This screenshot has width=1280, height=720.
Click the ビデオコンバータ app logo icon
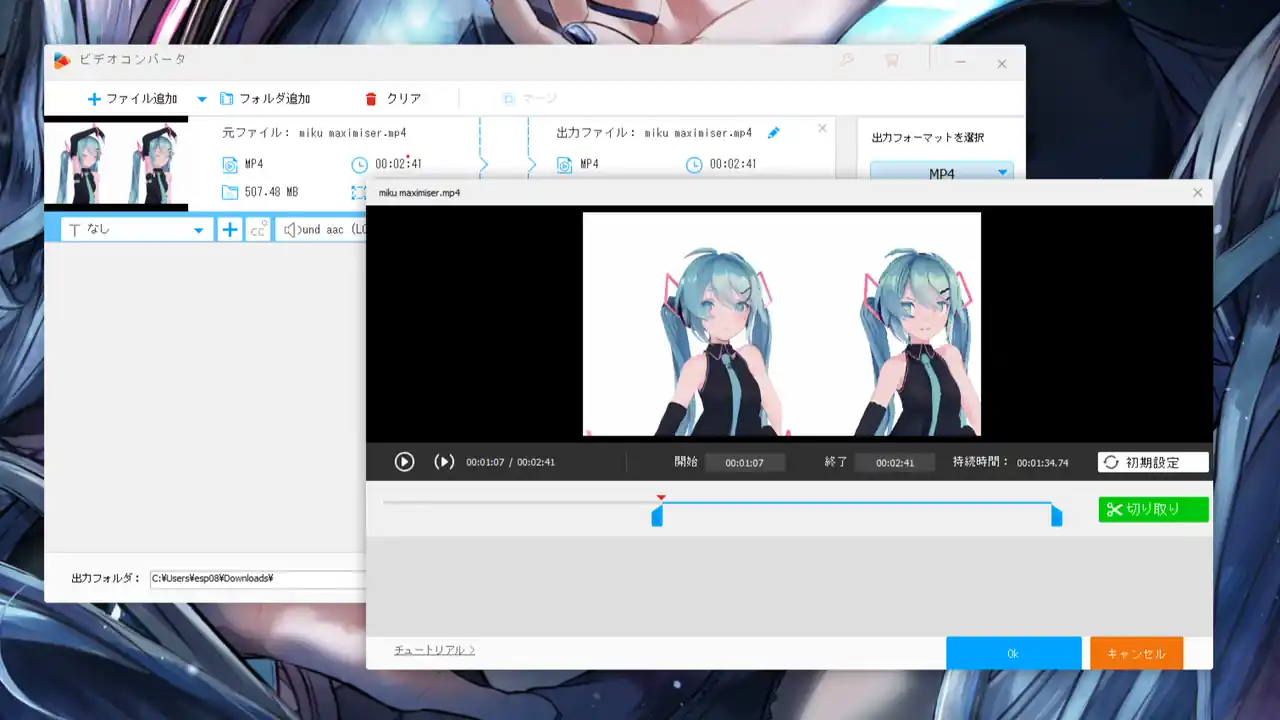(62, 60)
